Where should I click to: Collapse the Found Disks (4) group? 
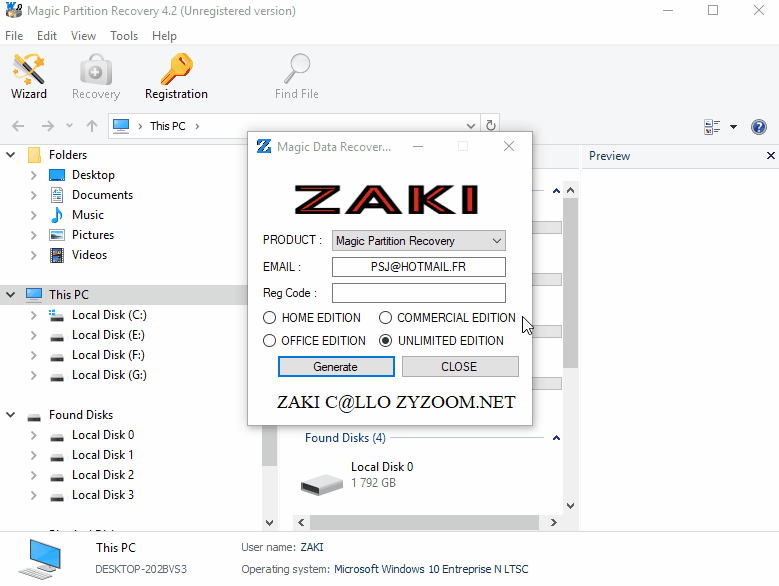click(x=556, y=438)
